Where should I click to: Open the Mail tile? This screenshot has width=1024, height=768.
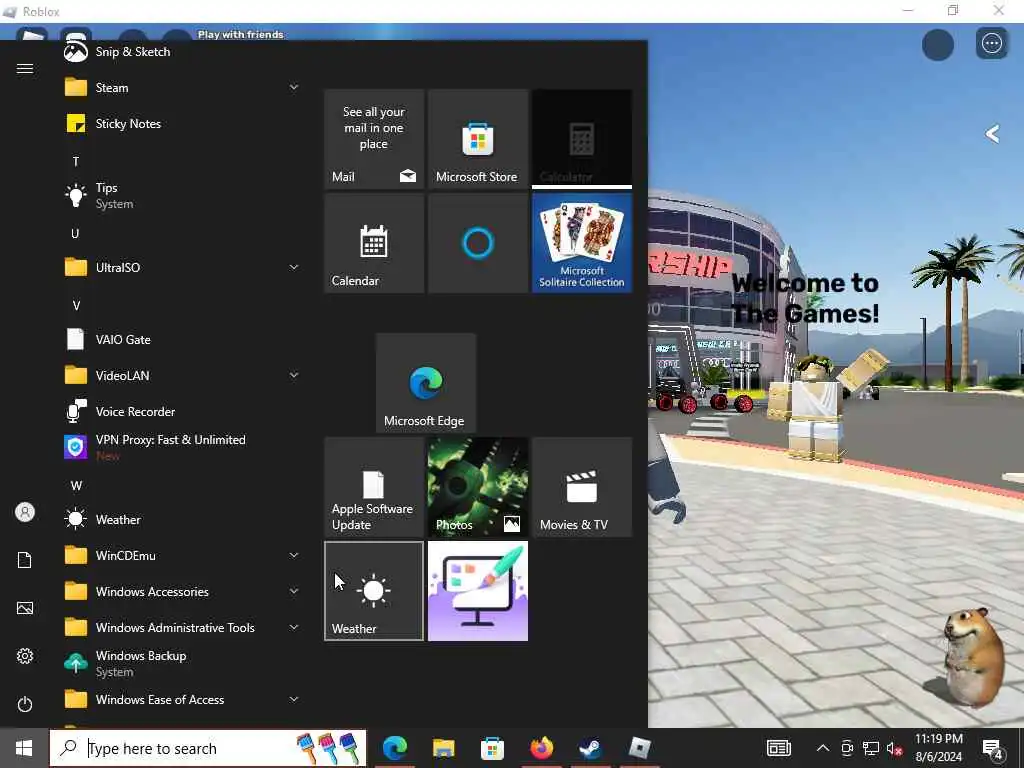(374, 139)
